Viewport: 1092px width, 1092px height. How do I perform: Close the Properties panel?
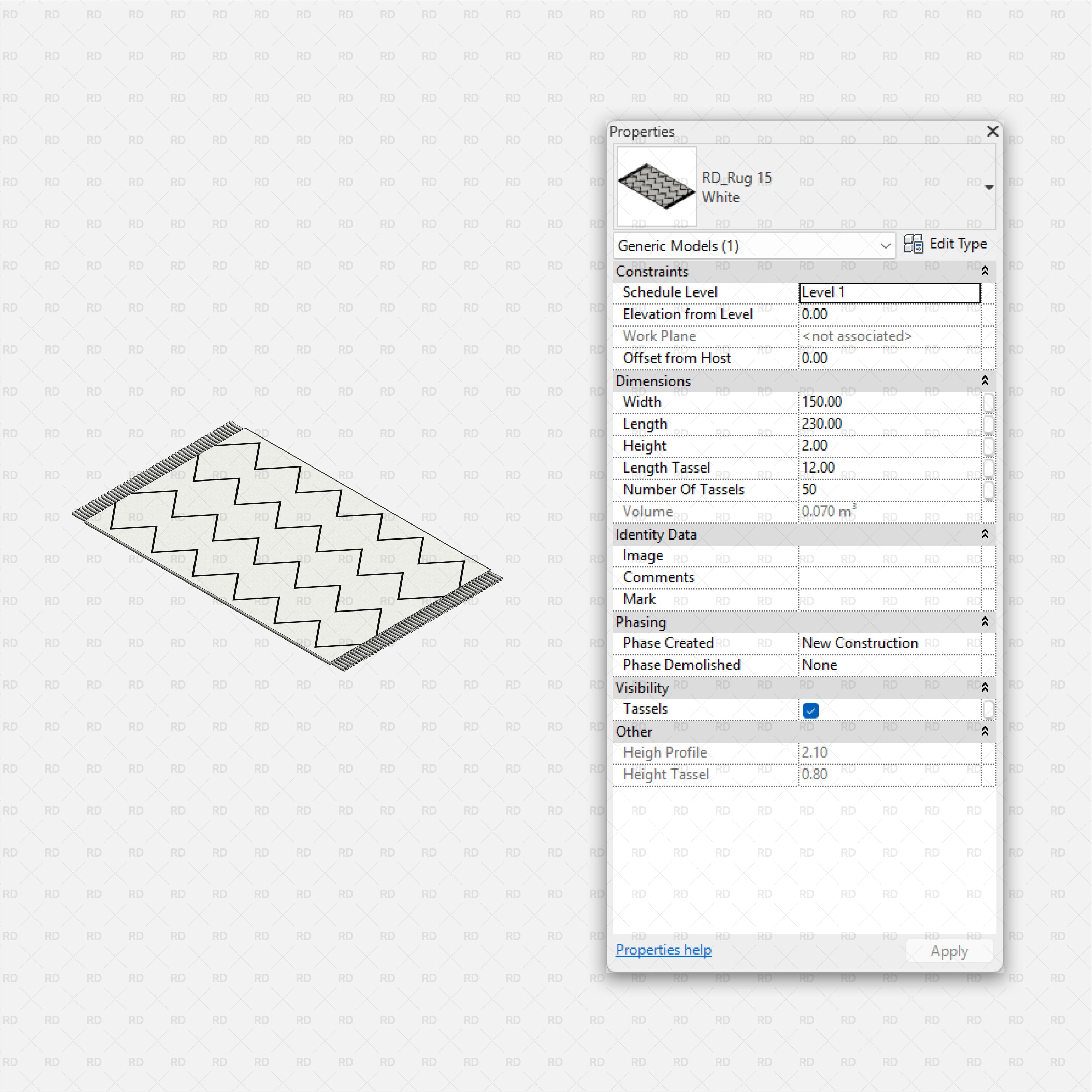pos(992,131)
